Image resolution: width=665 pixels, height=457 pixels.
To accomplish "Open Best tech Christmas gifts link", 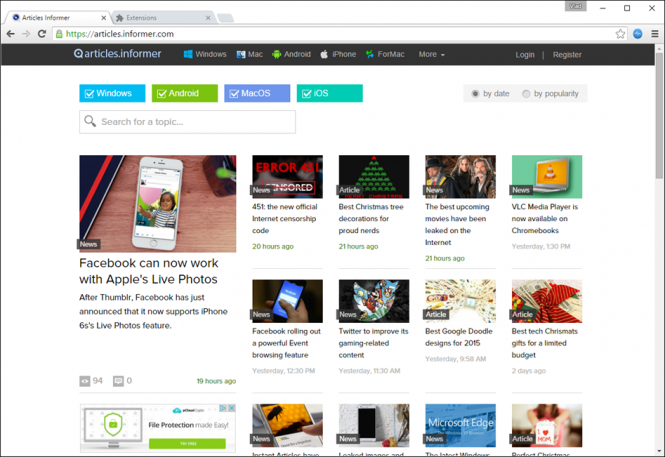I will 545,343.
